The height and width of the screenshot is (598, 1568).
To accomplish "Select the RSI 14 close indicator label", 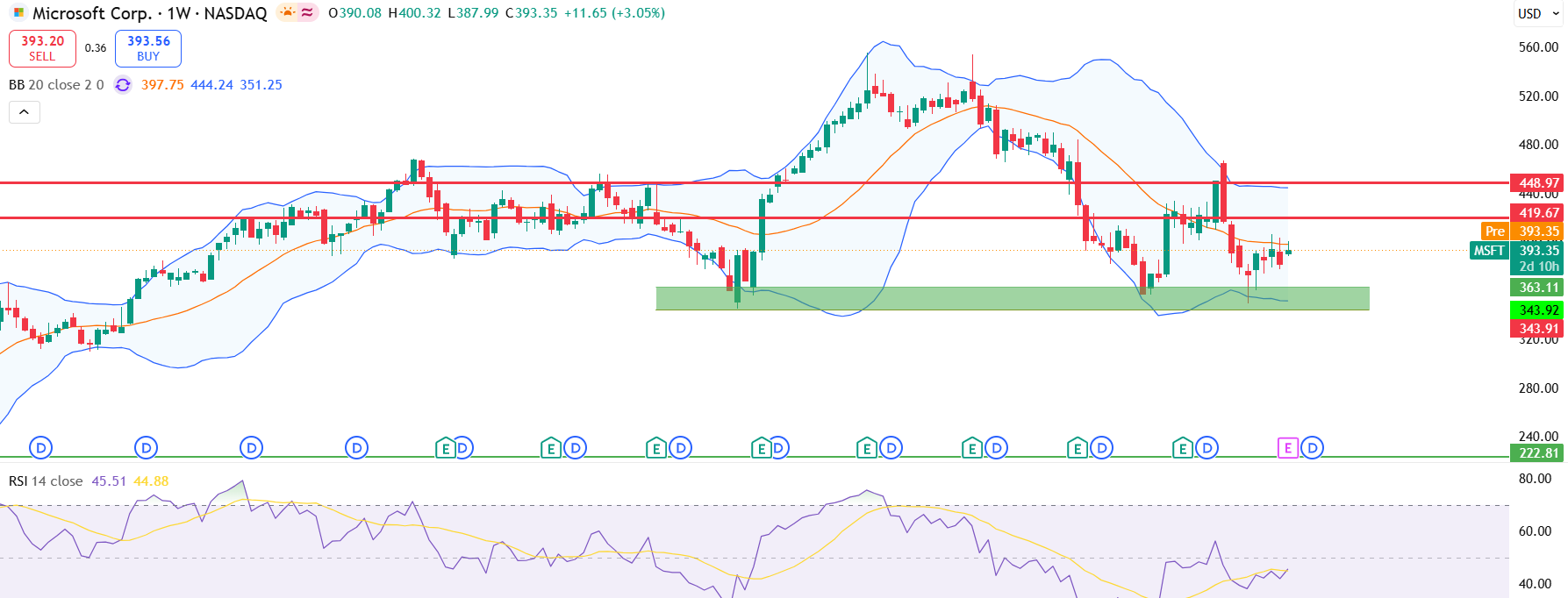I will pyautogui.click(x=46, y=481).
